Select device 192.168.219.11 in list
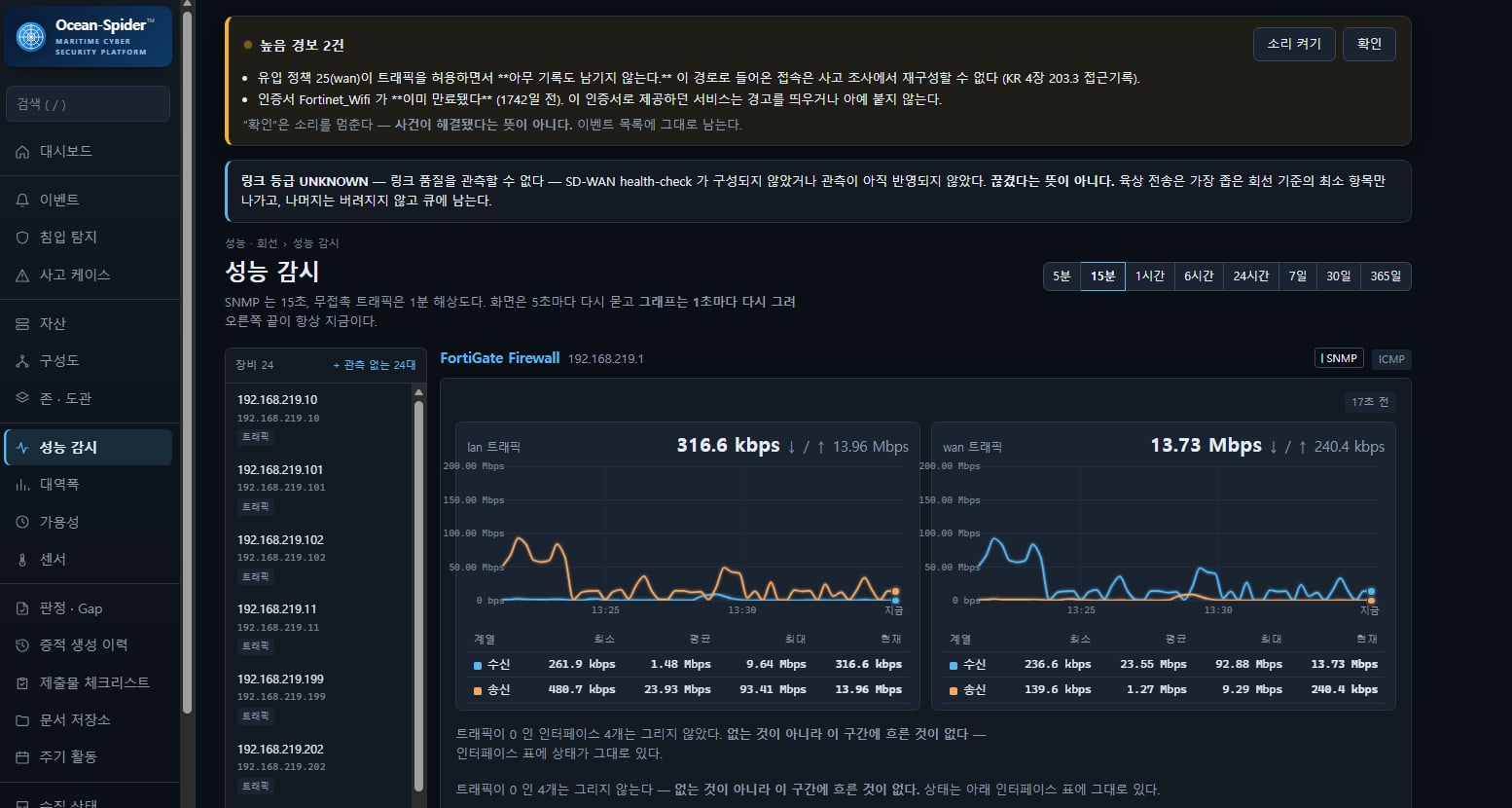This screenshot has width=1512, height=808. 319,627
